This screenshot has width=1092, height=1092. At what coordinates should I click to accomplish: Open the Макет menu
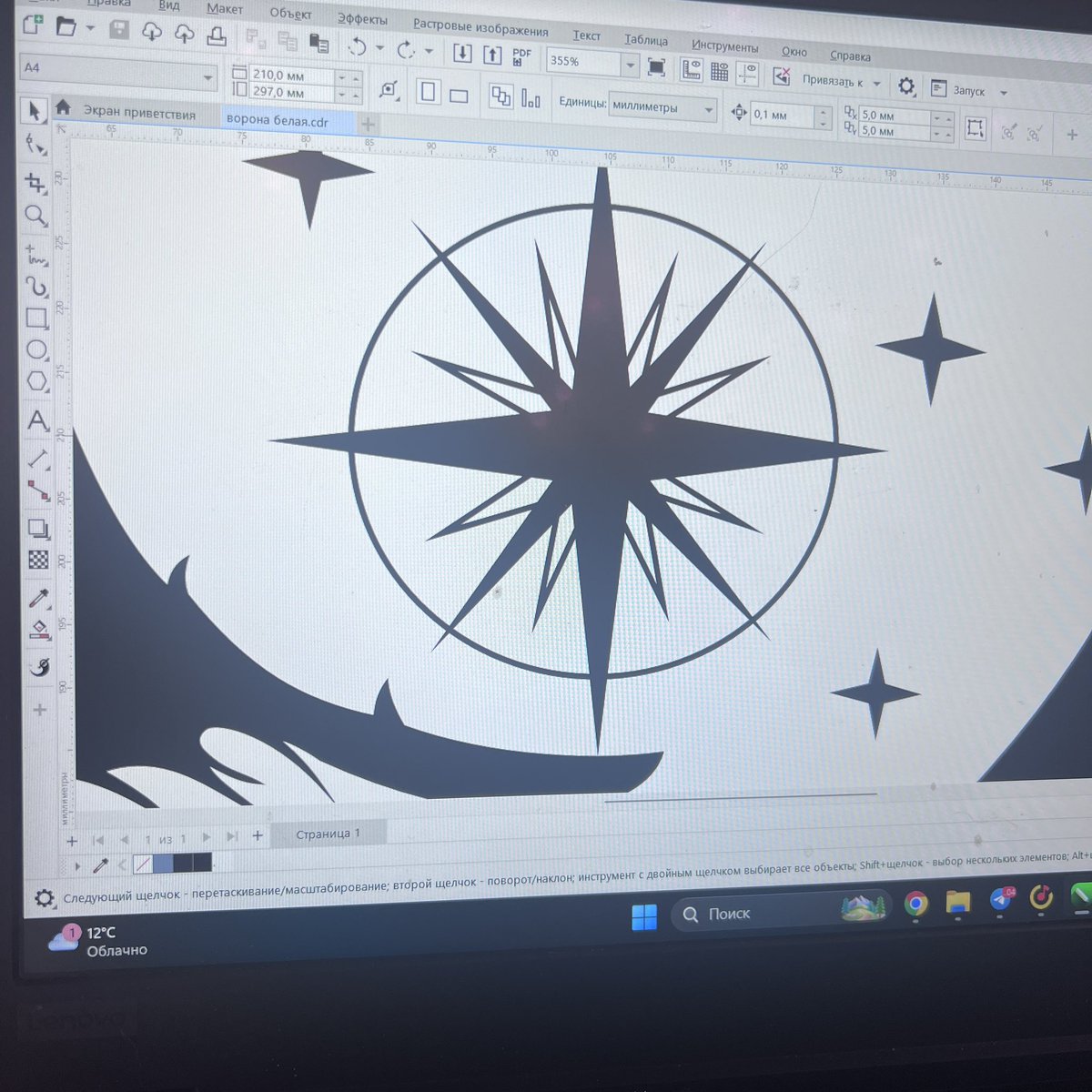click(224, 9)
